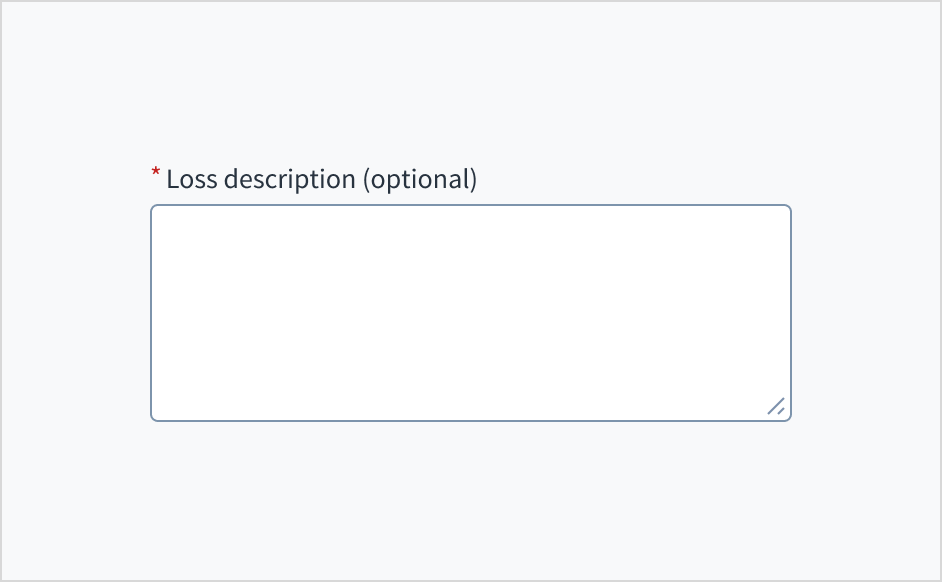Place cursor in the Loss description field
The height and width of the screenshot is (582, 942).
(x=470, y=313)
